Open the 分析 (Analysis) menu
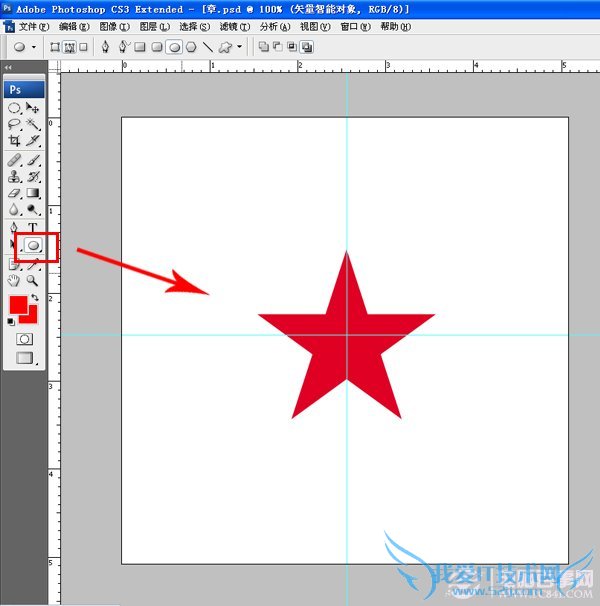This screenshot has width=600, height=606. (x=275, y=27)
